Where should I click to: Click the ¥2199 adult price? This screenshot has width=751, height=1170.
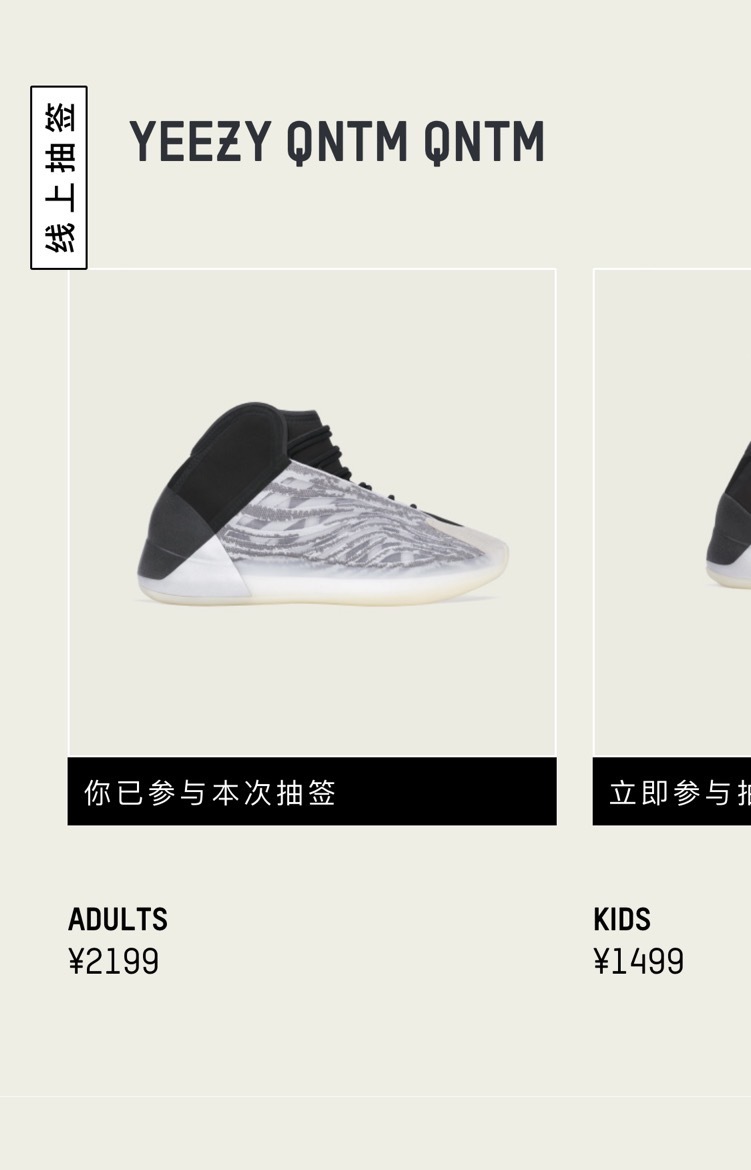pyautogui.click(x=113, y=961)
